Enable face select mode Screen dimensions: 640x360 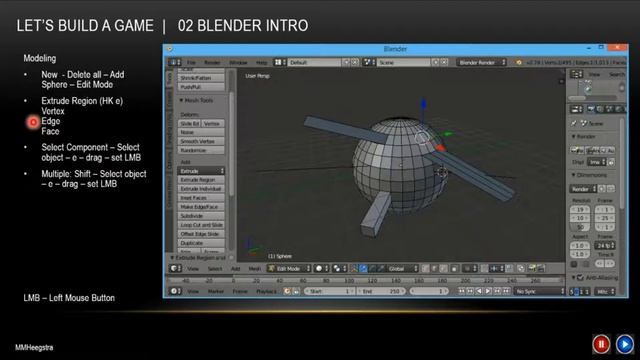(x=443, y=268)
